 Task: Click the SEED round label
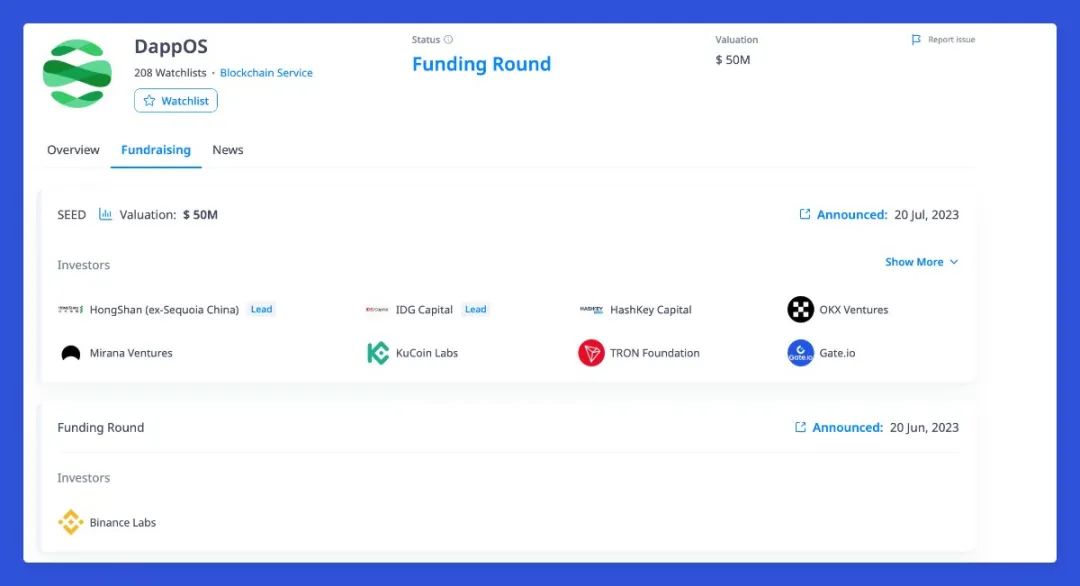[72, 215]
